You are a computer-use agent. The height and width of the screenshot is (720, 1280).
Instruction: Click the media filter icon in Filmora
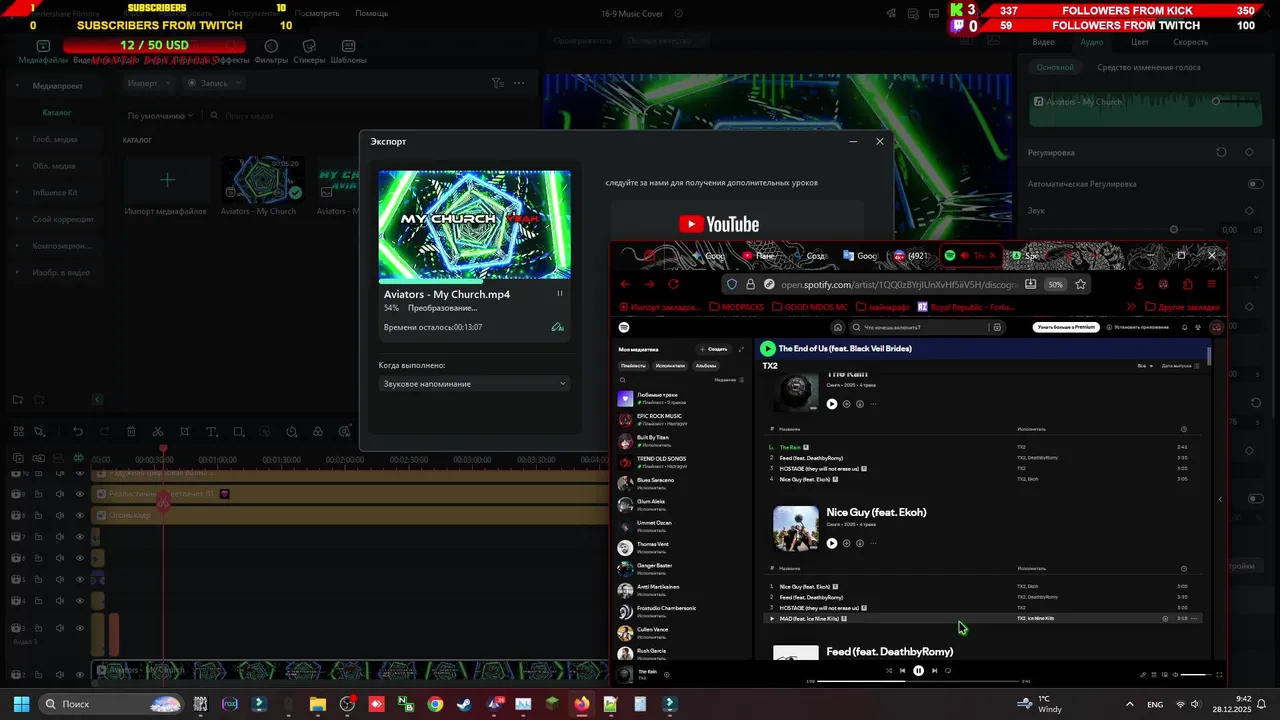click(x=497, y=84)
